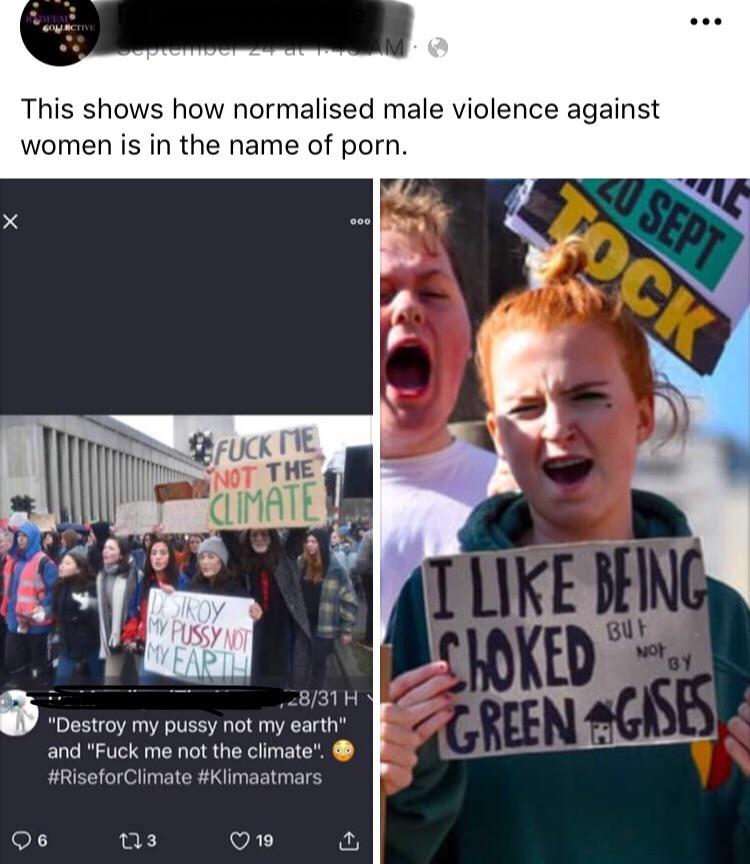Open the right photo with cardboard sign
The width and height of the screenshot is (750, 864).
pos(565,521)
